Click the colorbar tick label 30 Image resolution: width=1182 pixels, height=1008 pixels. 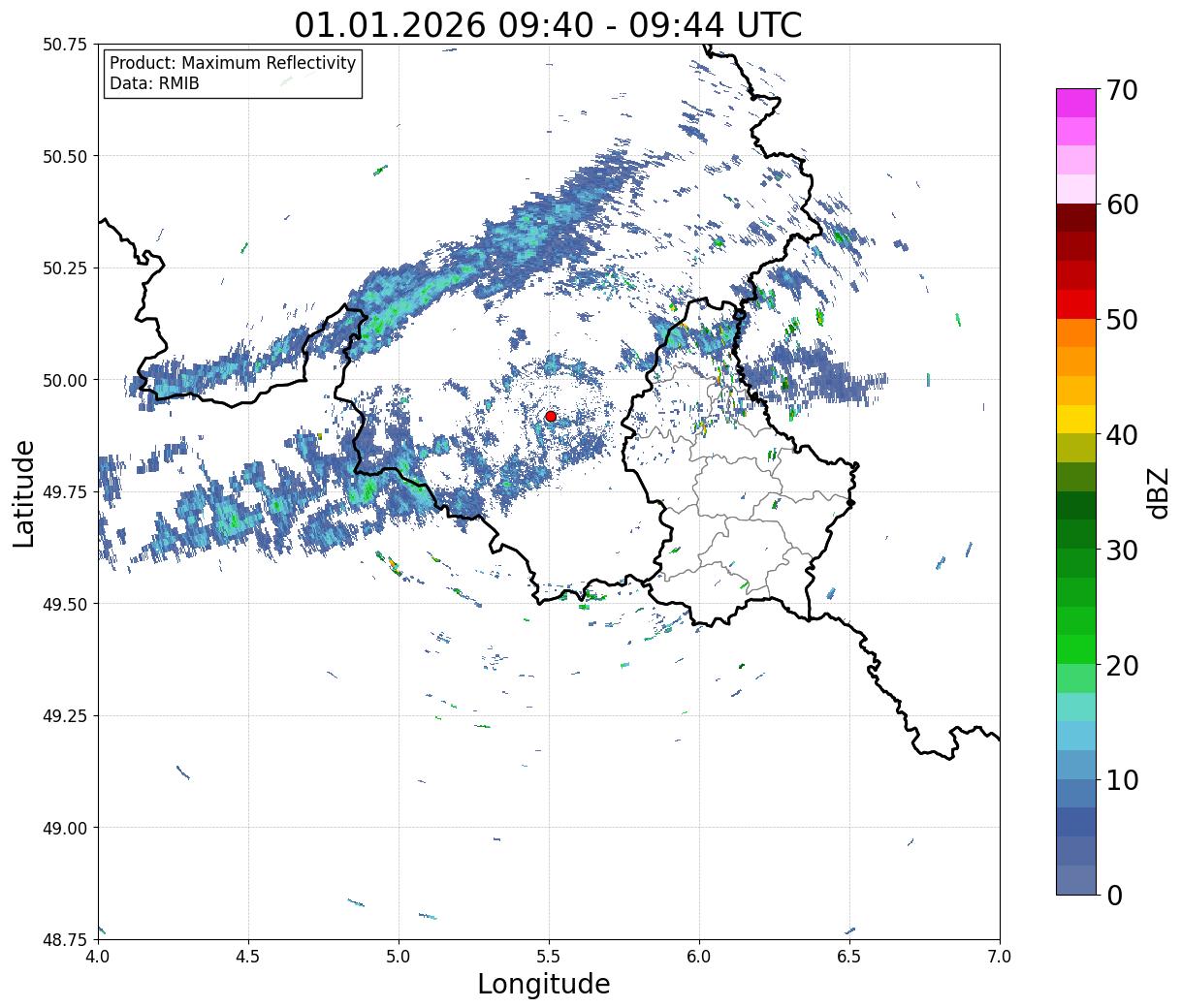[x=1123, y=550]
